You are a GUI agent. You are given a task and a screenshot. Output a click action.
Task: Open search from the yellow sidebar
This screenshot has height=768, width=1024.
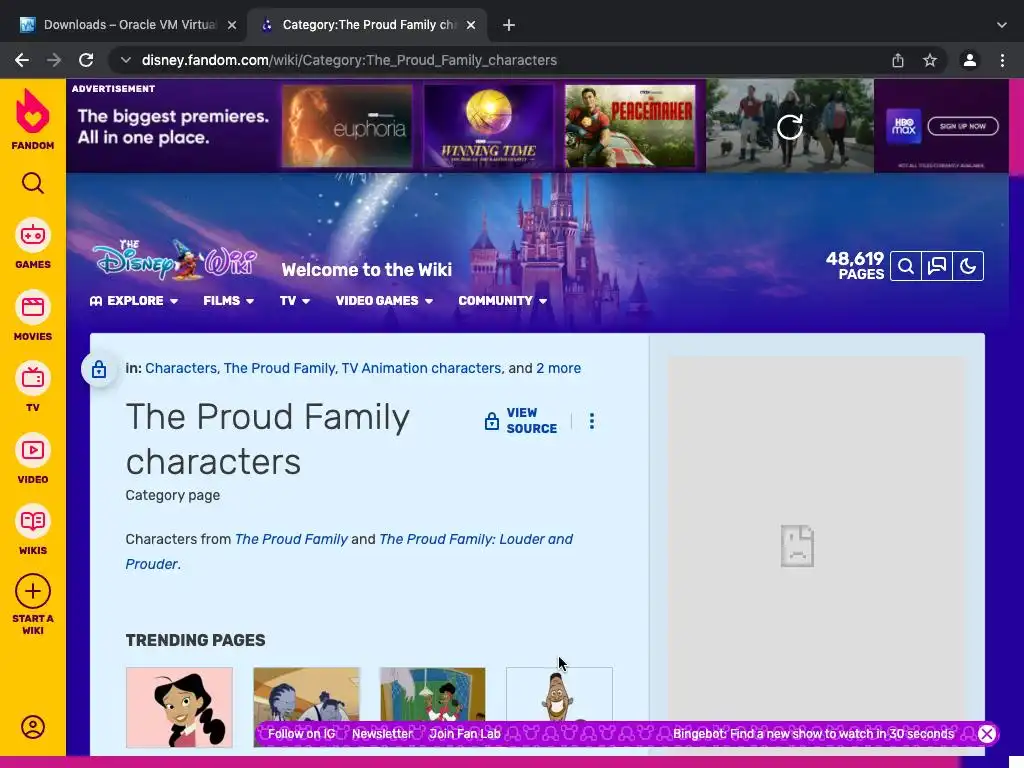coord(33,184)
